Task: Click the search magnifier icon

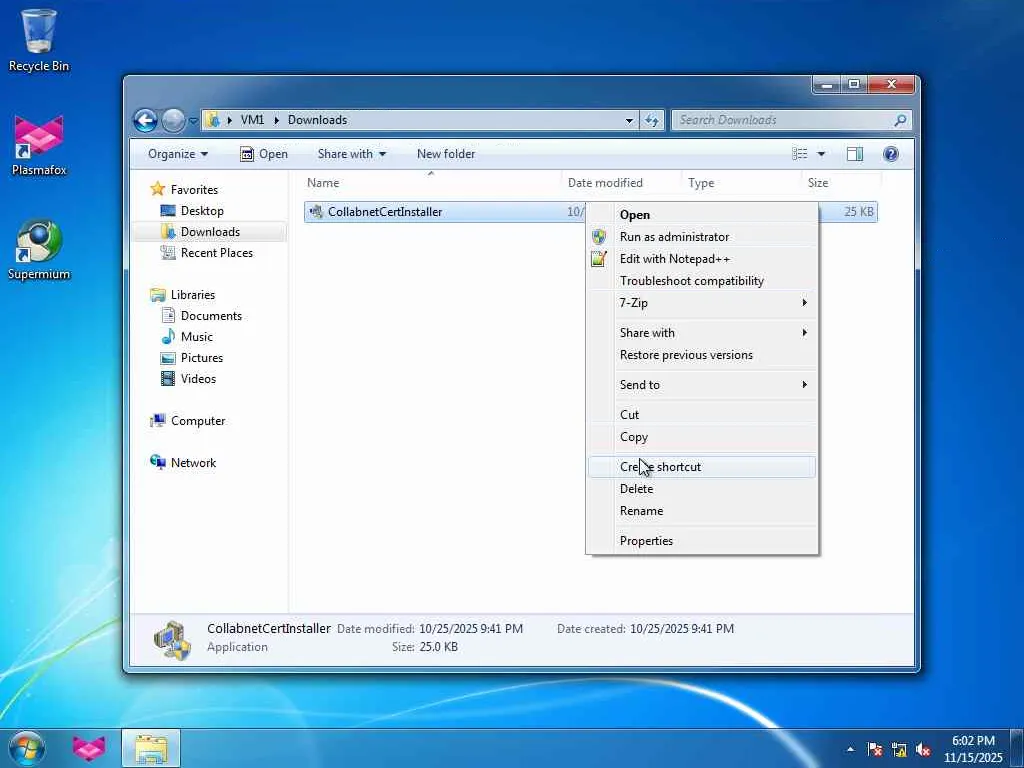Action: coord(900,120)
